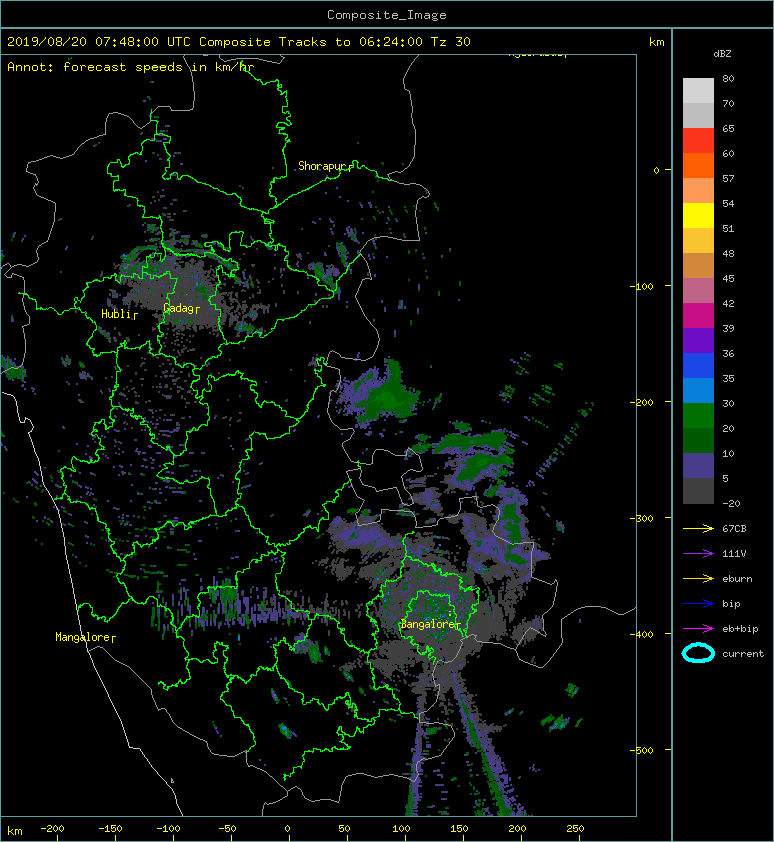
Task: Click the eburn arrow legend icon
Action: point(698,579)
